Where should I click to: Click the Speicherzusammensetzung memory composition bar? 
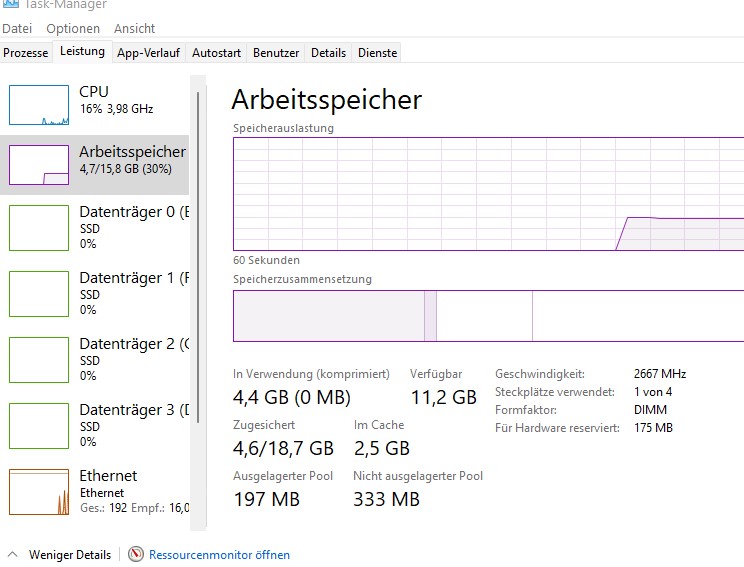point(488,316)
